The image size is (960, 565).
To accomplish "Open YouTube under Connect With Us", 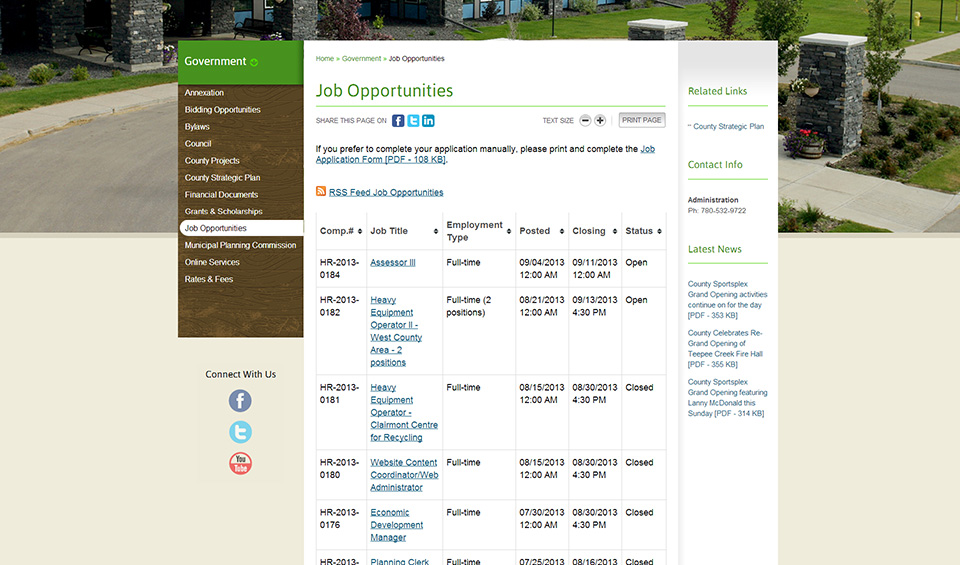I will 240,463.
